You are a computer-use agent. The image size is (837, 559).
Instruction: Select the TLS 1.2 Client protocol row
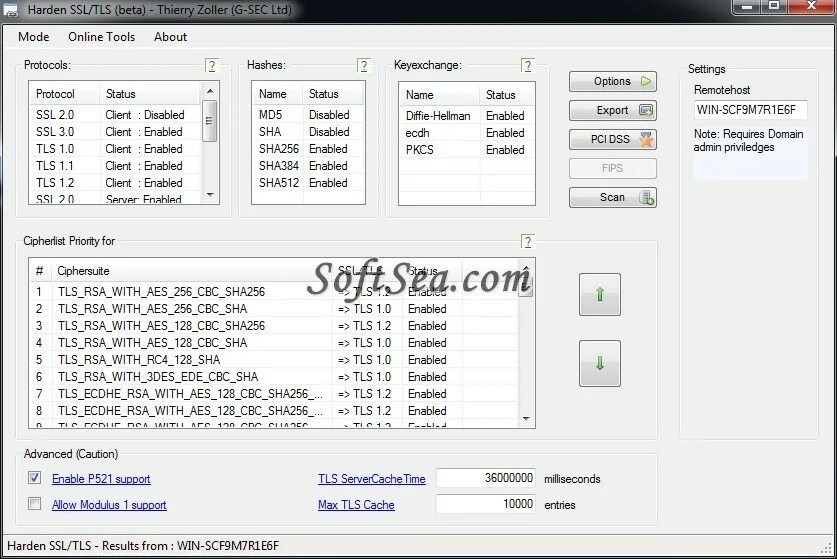click(x=116, y=183)
